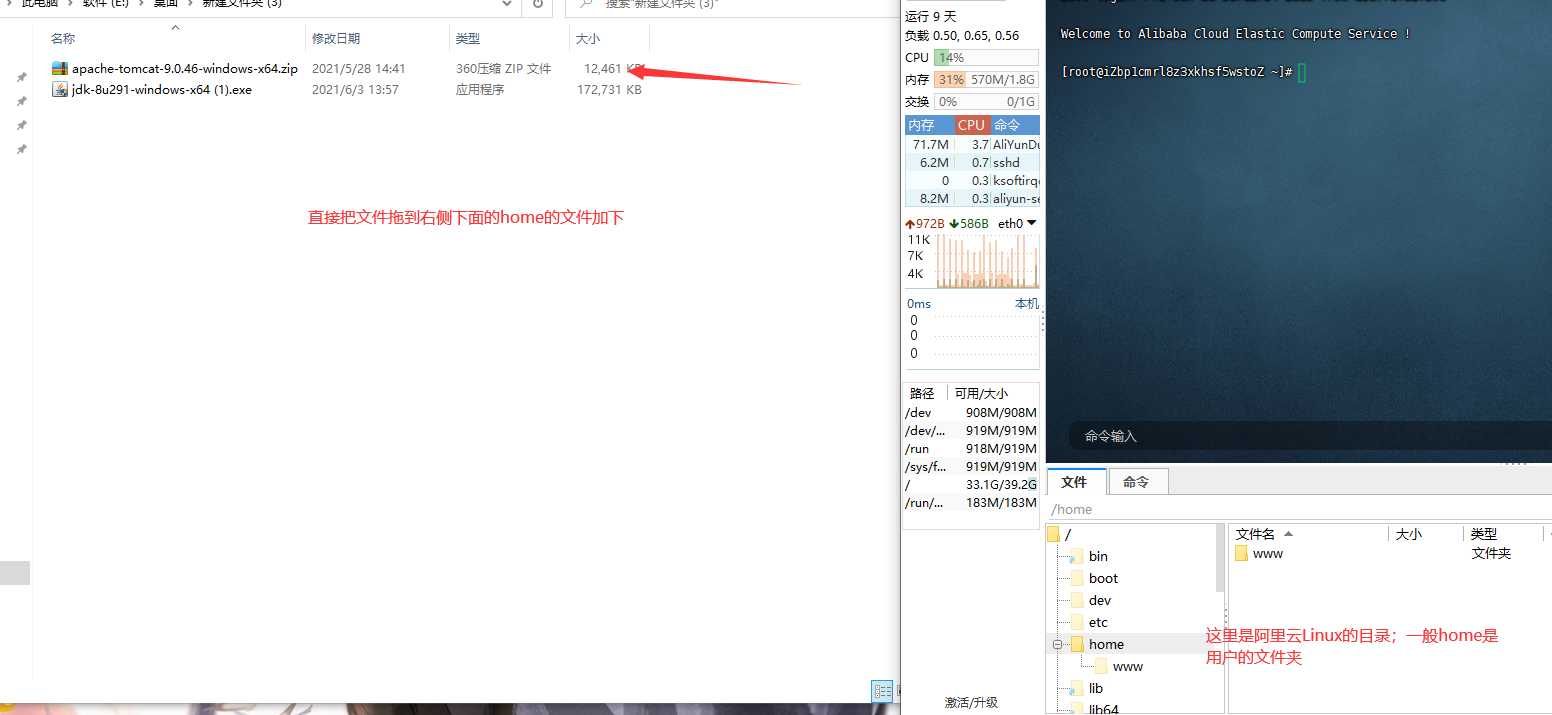Click the remote folder tree scrollbar

click(1219, 557)
